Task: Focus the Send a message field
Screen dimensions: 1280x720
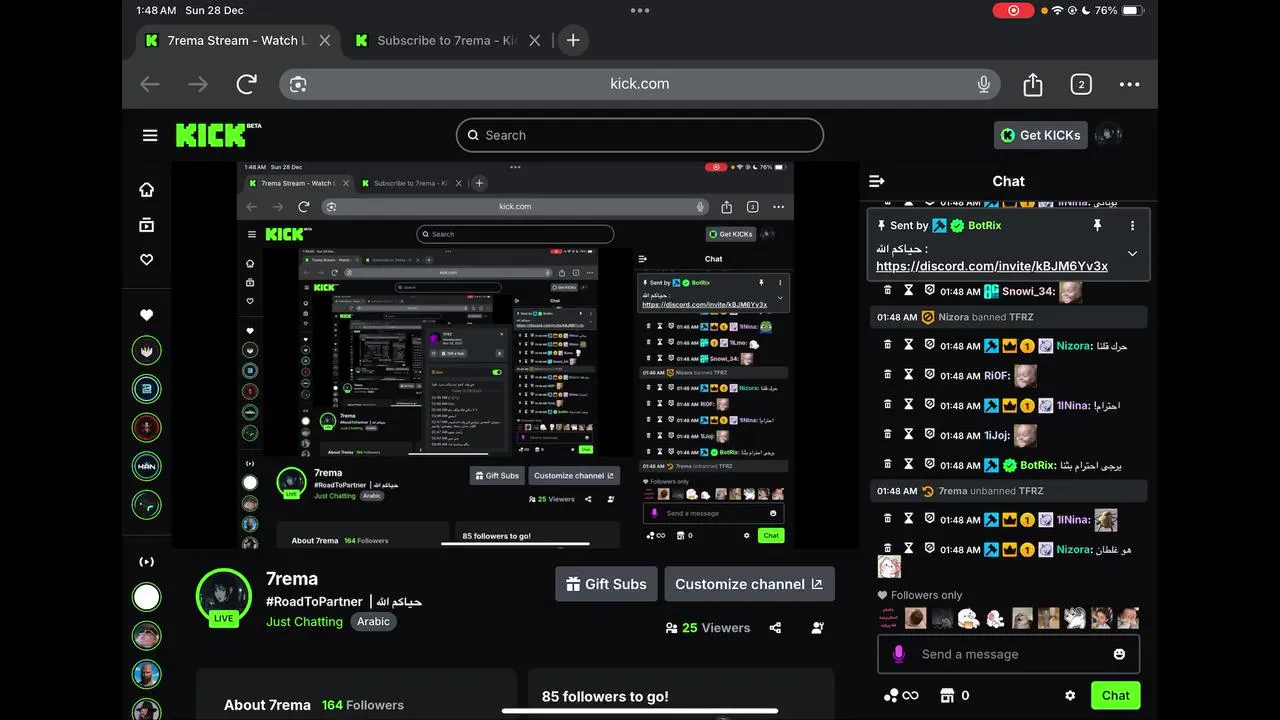Action: 1008,654
